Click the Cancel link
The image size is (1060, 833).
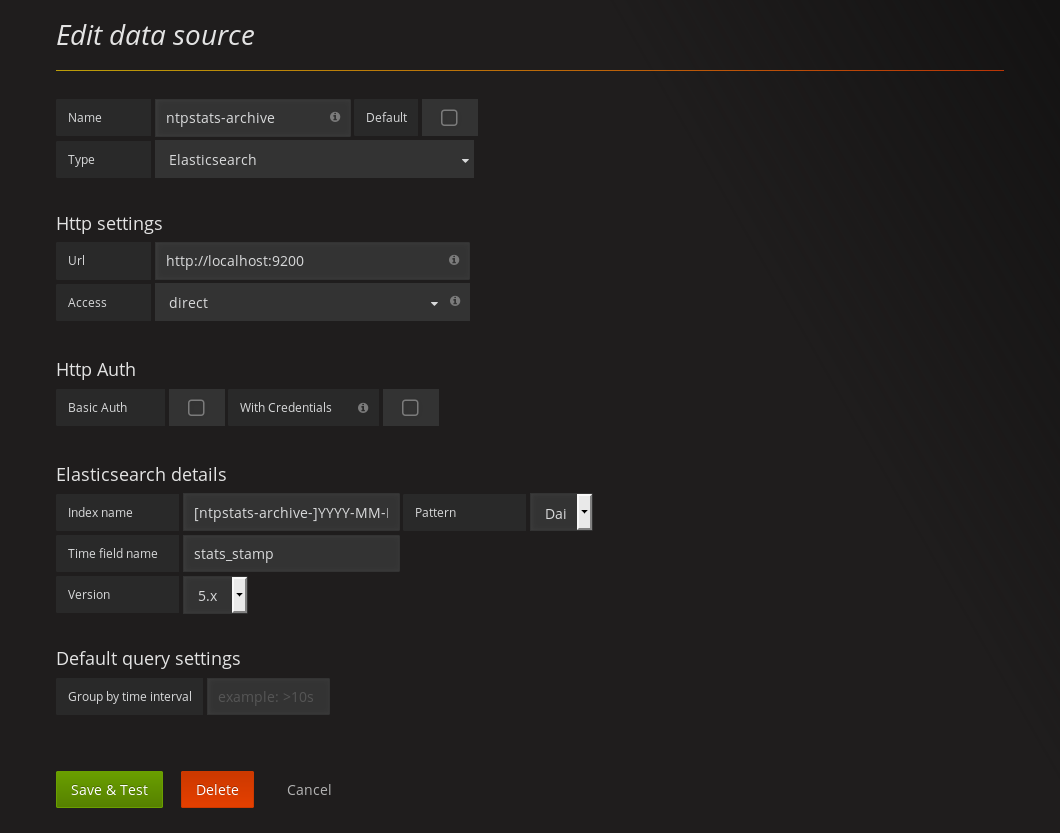tap(309, 790)
